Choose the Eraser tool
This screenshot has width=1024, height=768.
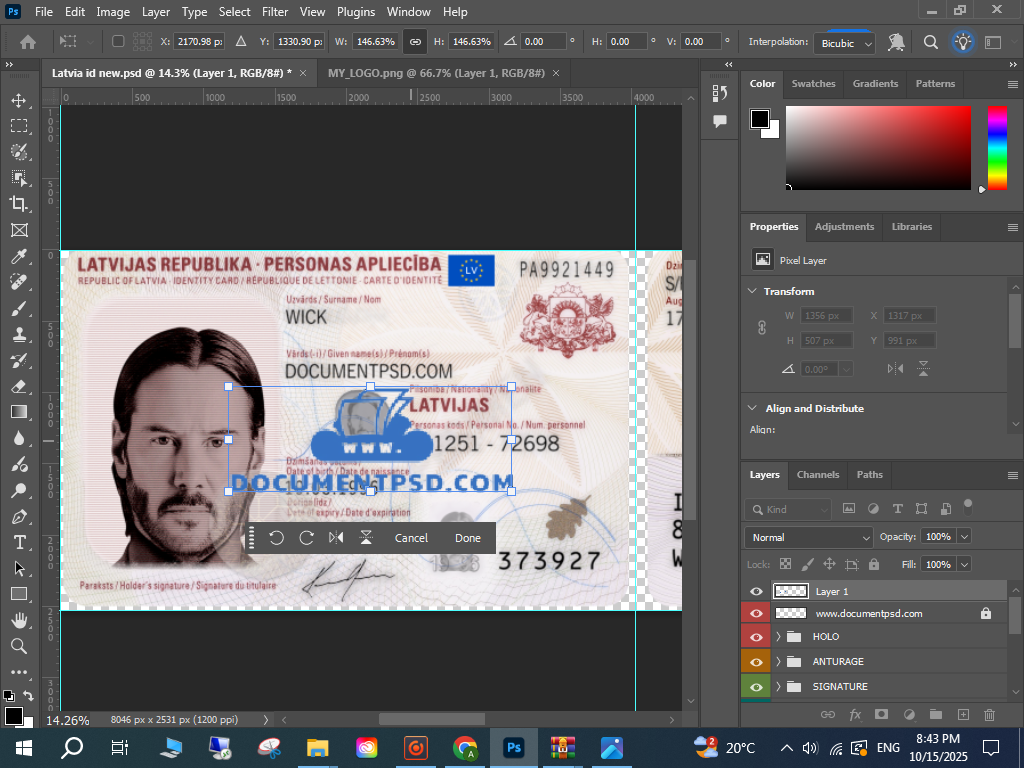(19, 386)
